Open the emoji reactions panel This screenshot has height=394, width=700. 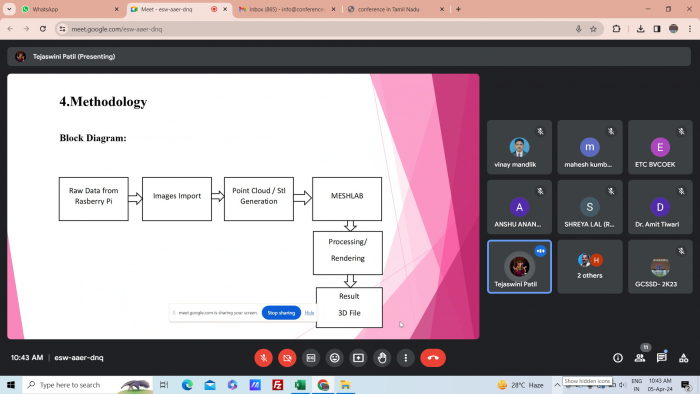pyautogui.click(x=335, y=358)
